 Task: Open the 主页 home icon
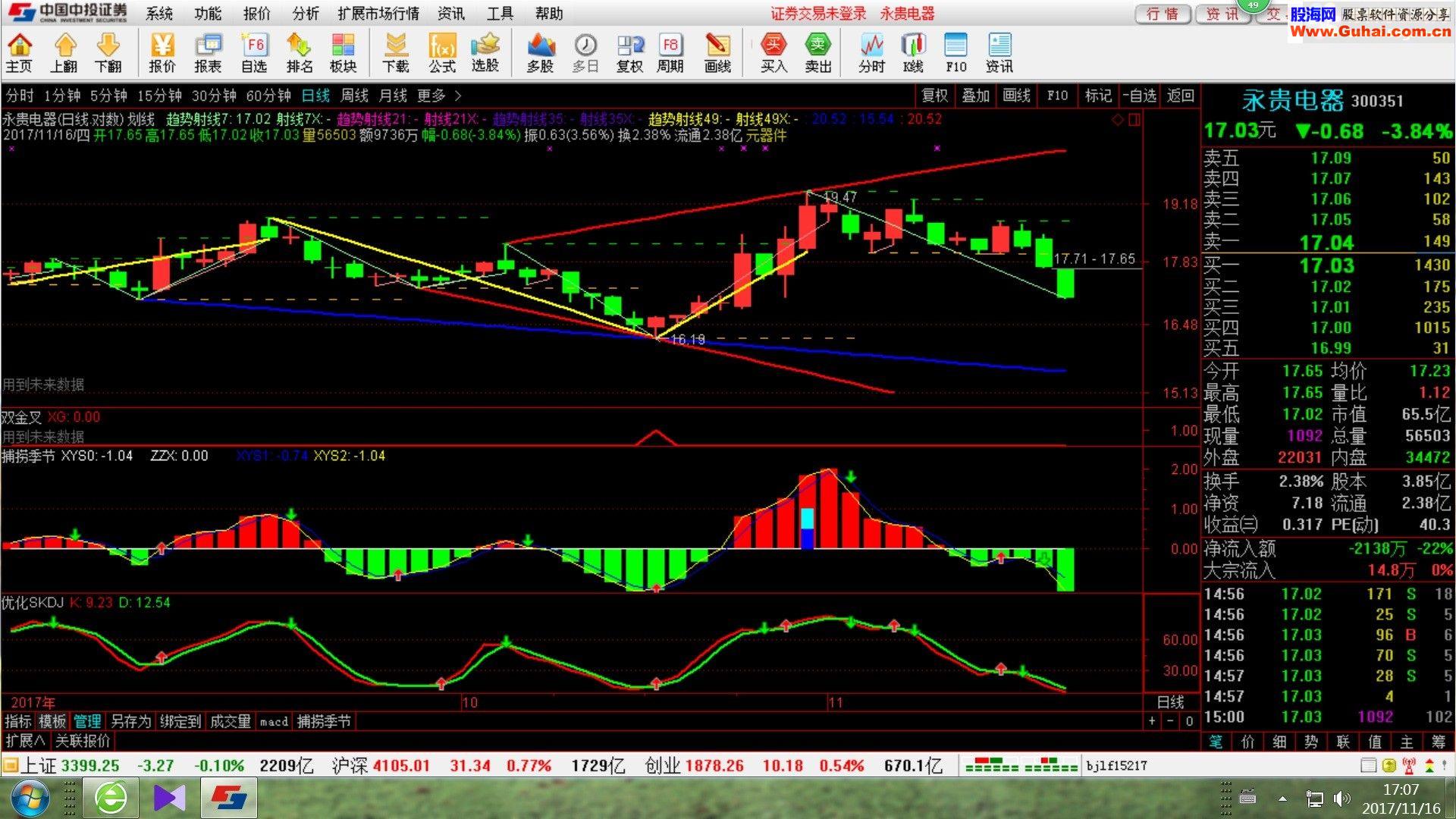point(19,53)
